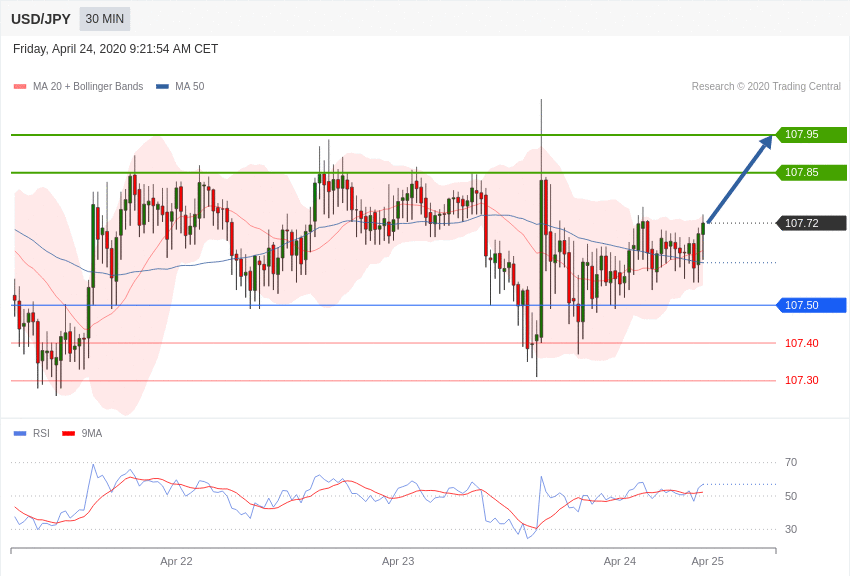Click the 'MA 50' legend label

[190, 86]
